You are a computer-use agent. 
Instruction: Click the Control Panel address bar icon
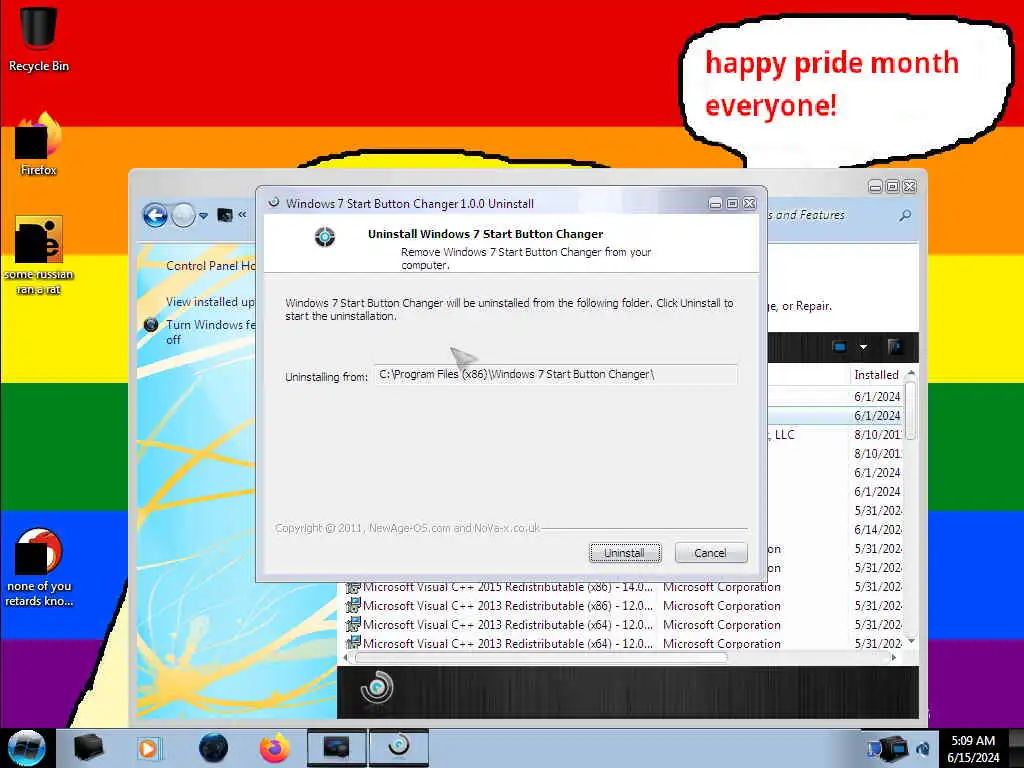click(225, 214)
